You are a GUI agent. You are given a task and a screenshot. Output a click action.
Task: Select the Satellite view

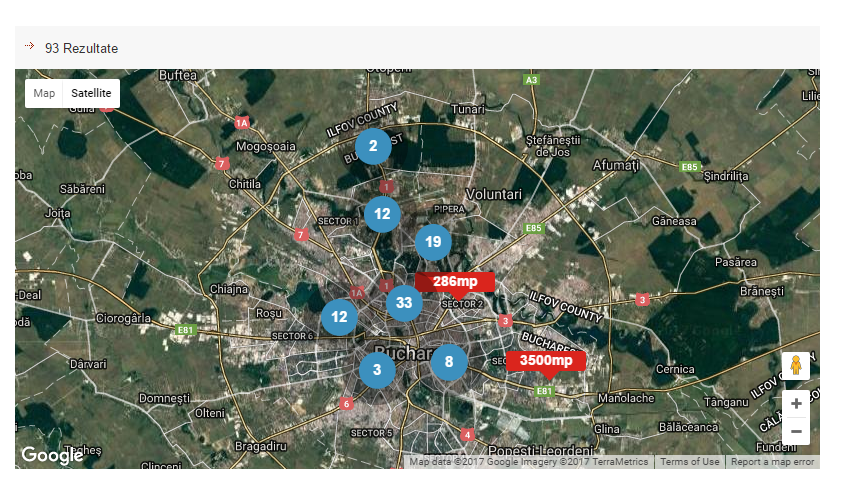click(x=91, y=93)
